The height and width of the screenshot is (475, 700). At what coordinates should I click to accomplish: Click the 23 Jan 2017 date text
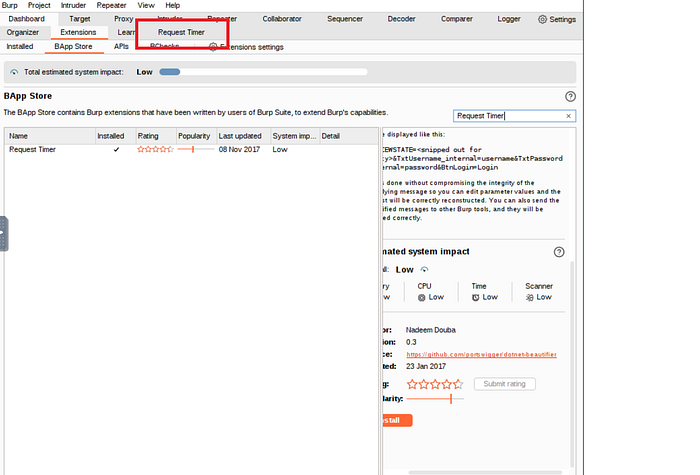(x=426, y=367)
